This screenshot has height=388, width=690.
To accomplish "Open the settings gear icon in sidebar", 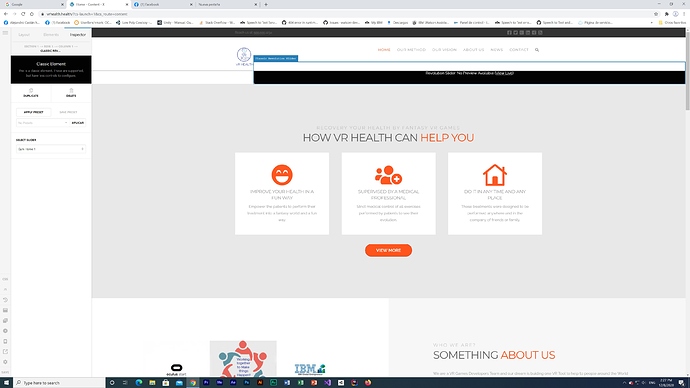I will click(x=5, y=362).
